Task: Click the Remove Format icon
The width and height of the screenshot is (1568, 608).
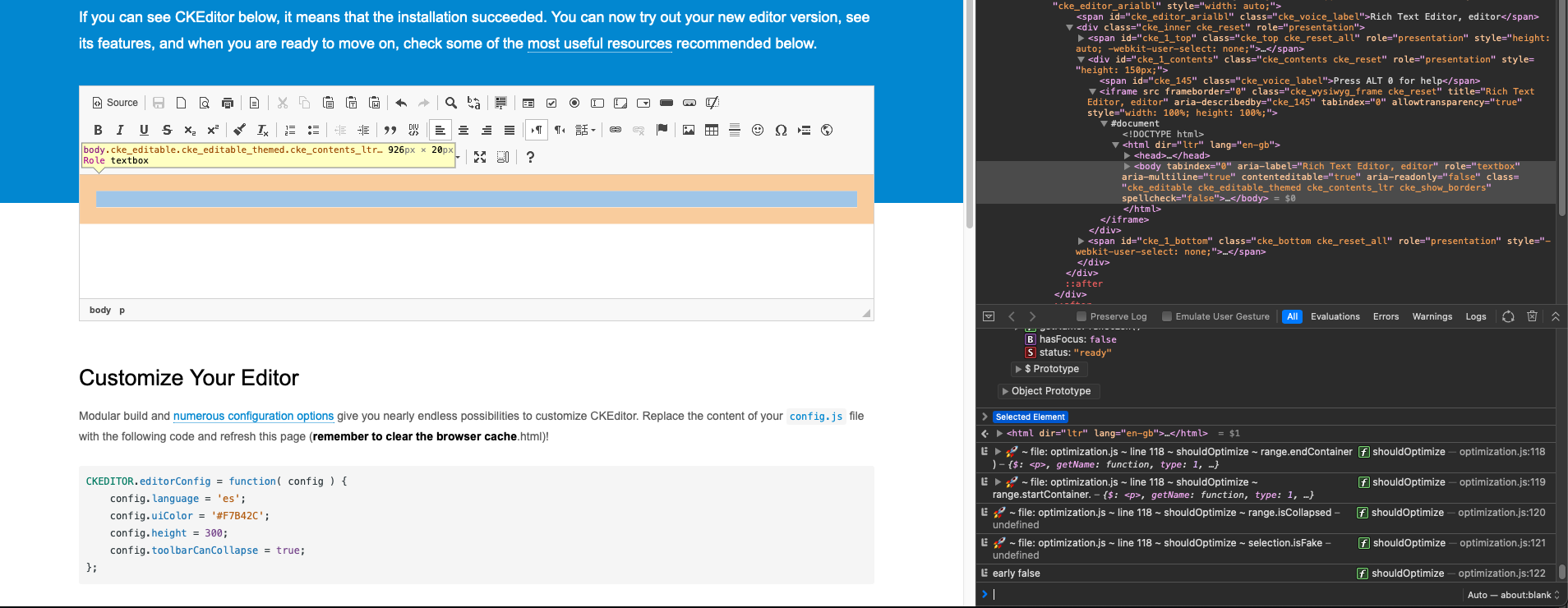Action: (262, 130)
